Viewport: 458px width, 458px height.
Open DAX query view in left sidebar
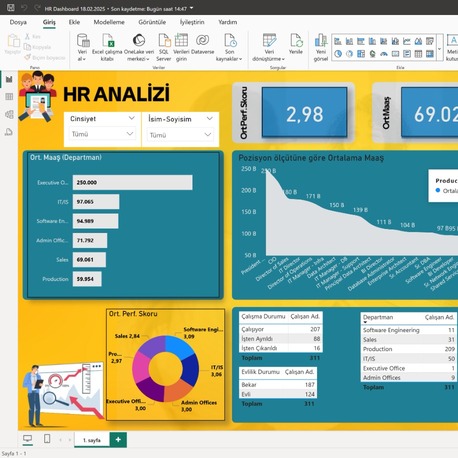pyautogui.click(x=9, y=132)
